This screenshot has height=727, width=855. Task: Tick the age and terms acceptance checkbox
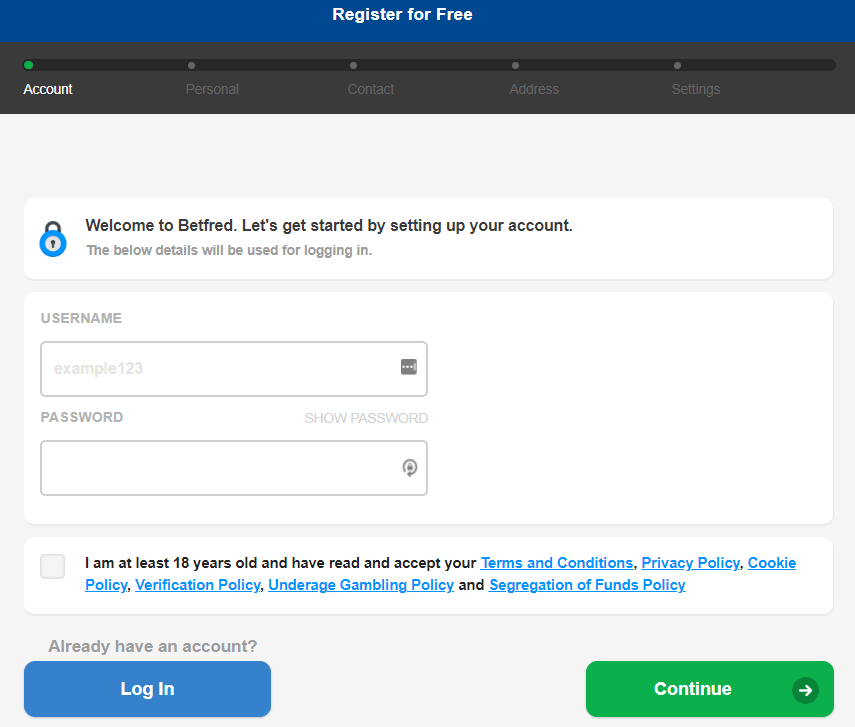[x=52, y=566]
